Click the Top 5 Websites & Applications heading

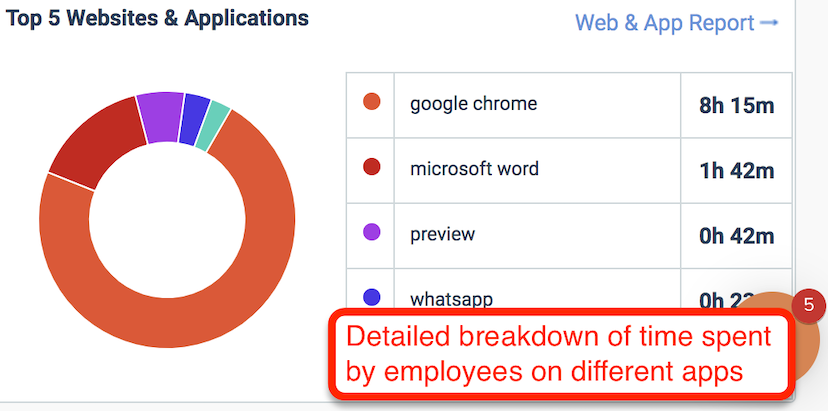coord(157,18)
